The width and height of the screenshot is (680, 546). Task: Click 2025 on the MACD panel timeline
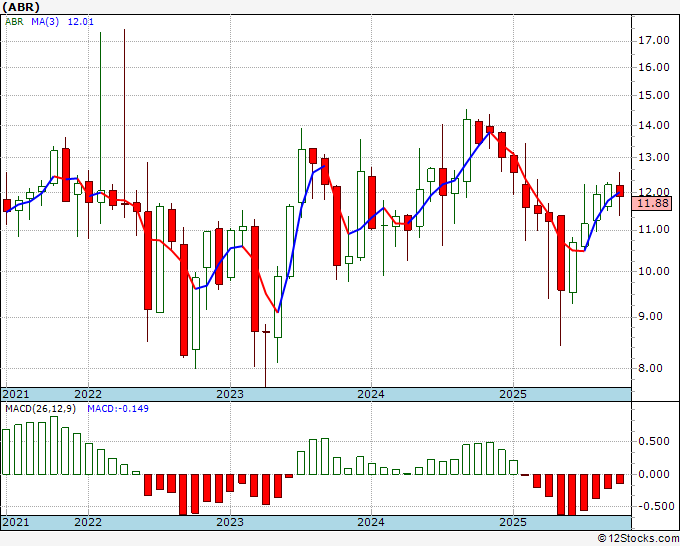pos(513,522)
